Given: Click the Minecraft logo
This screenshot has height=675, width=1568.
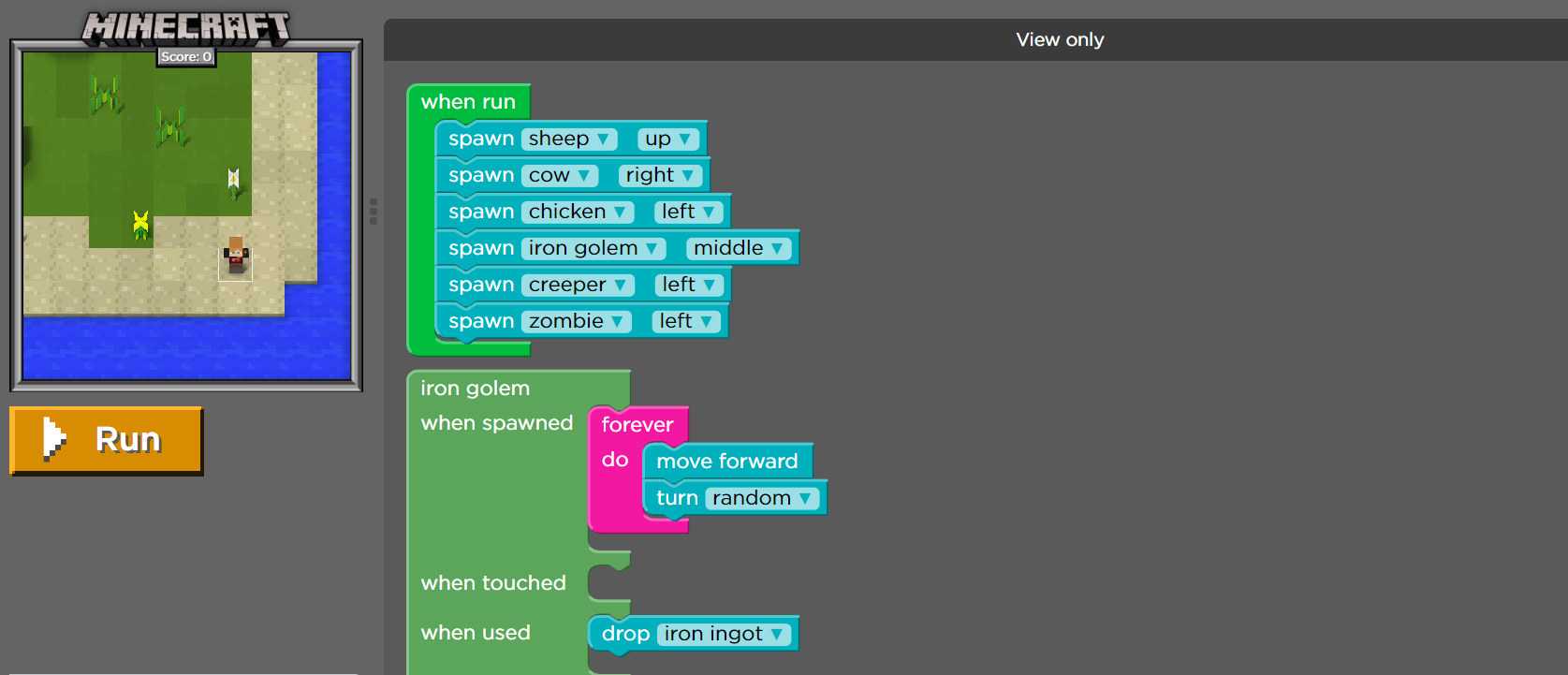Looking at the screenshot, I should click(x=185, y=28).
